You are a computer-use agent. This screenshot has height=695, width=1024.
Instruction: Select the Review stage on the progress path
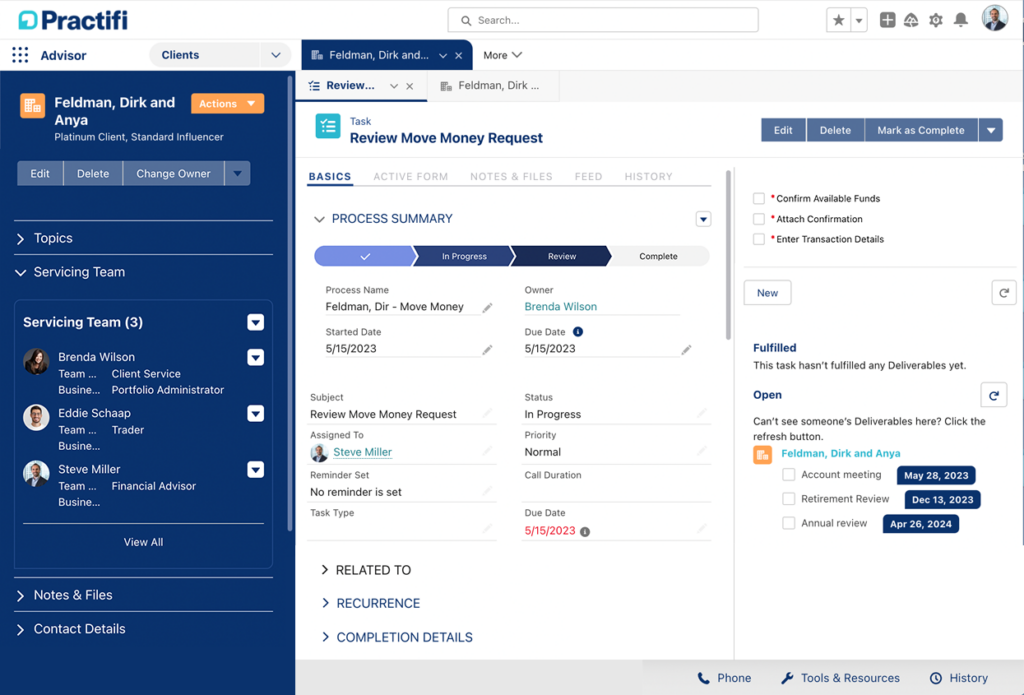(560, 256)
